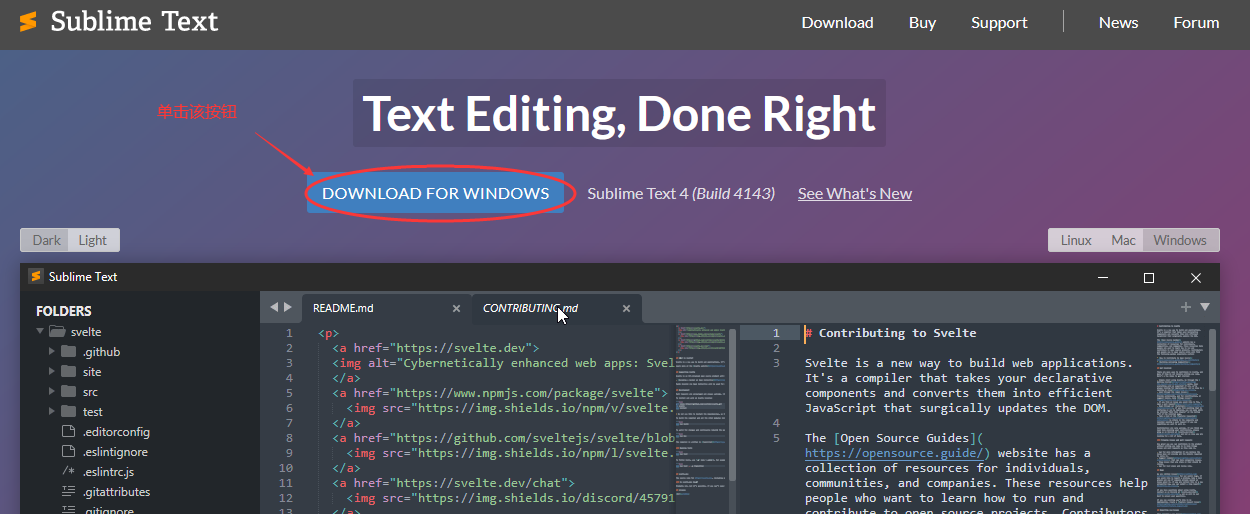Screen dimensions: 1250x514
Task: Open the Forum link in header
Action: (1196, 23)
